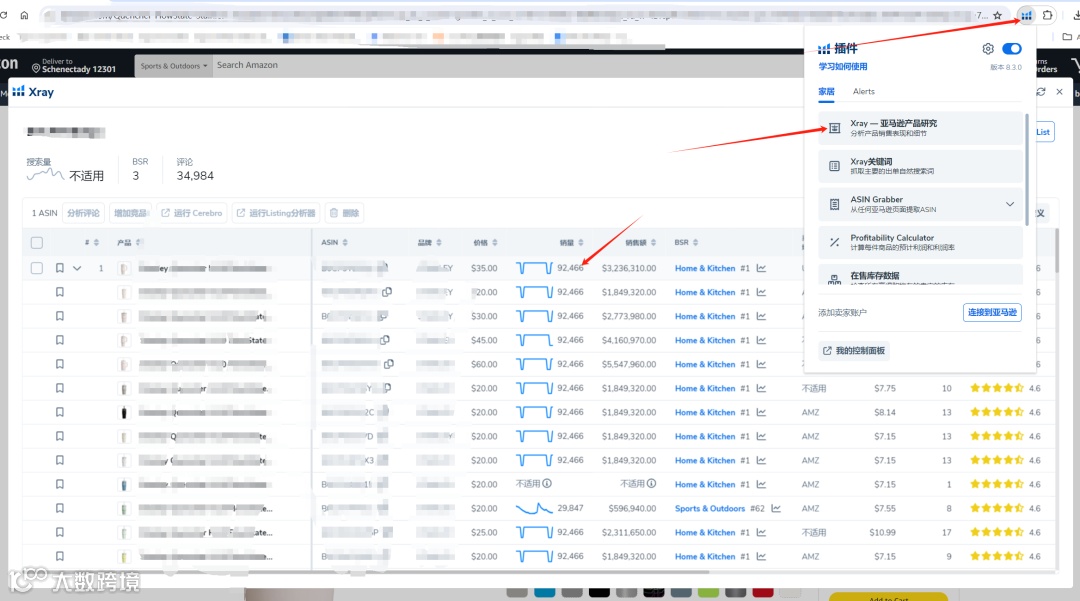Screen dimensions: 1080x601
Task: Click the 增加竞品 button
Action: pyautogui.click(x=130, y=213)
